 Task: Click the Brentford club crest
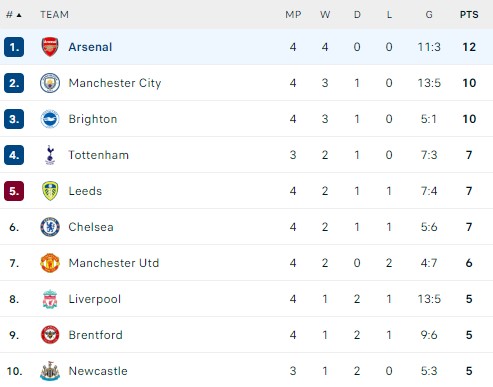(x=50, y=335)
